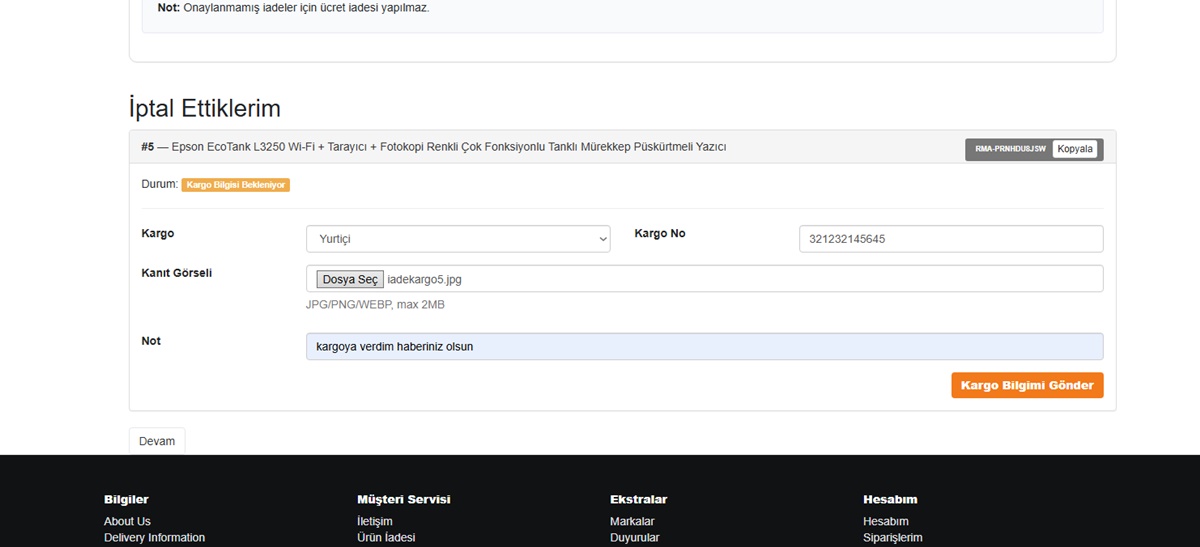This screenshot has width=1200, height=547.
Task: Click the Kargo Bilgisi Bekleniyor status badge
Action: click(236, 185)
